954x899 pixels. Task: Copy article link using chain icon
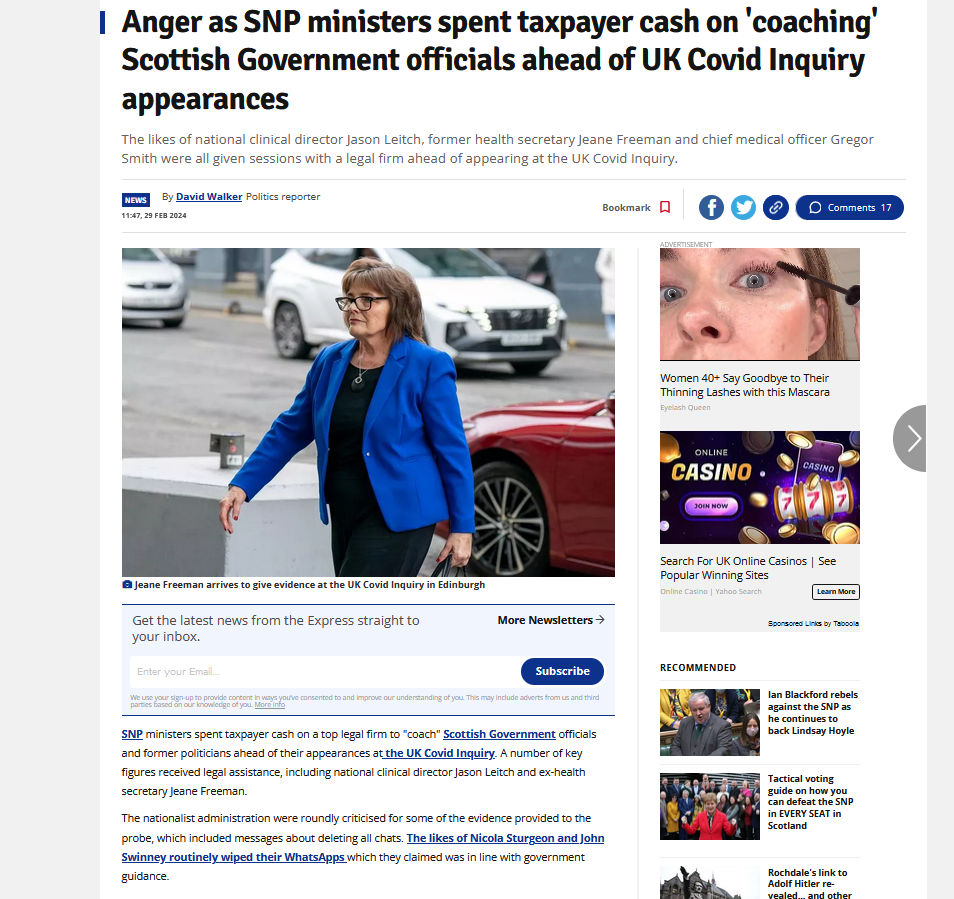pyautogui.click(x=776, y=207)
